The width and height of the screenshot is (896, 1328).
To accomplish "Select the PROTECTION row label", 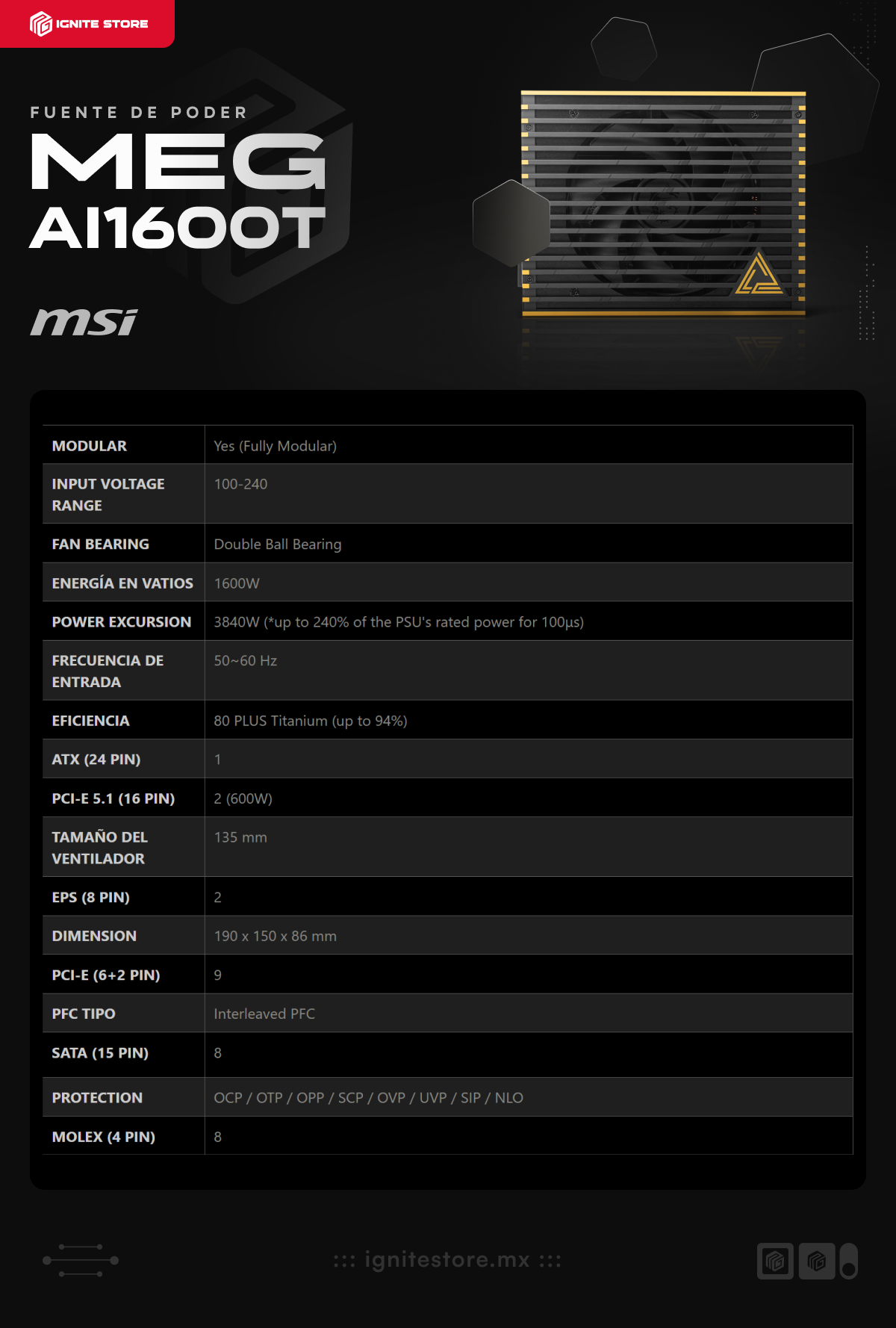I will (x=97, y=1098).
